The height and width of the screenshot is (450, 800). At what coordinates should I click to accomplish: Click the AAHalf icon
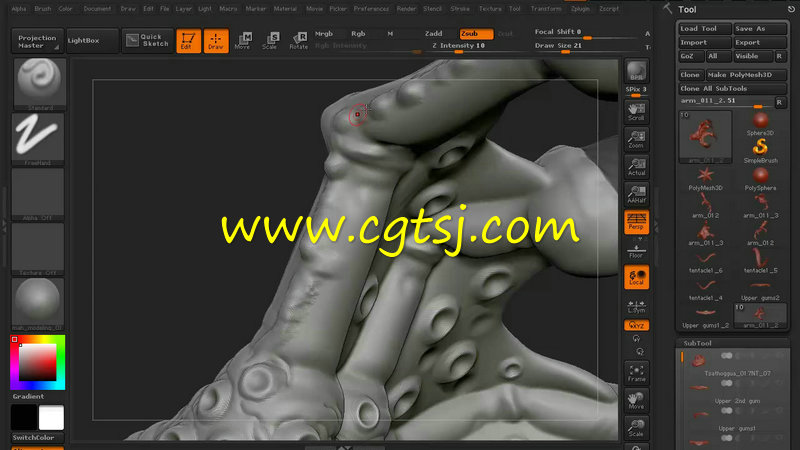[636, 194]
